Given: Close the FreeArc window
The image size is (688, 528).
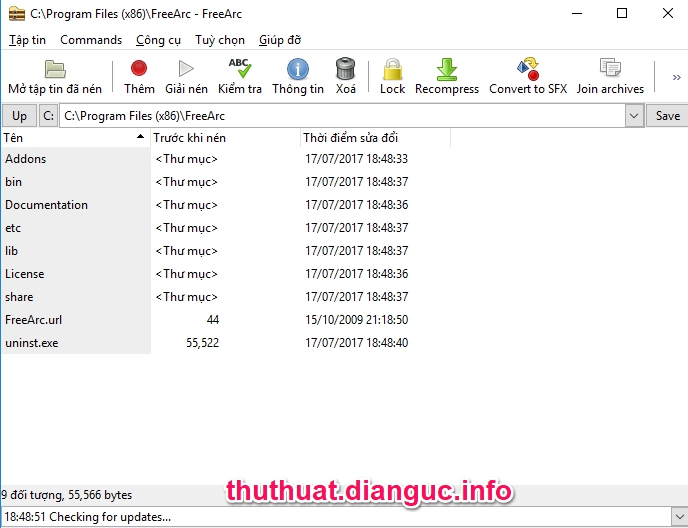Looking at the screenshot, I should [667, 14].
